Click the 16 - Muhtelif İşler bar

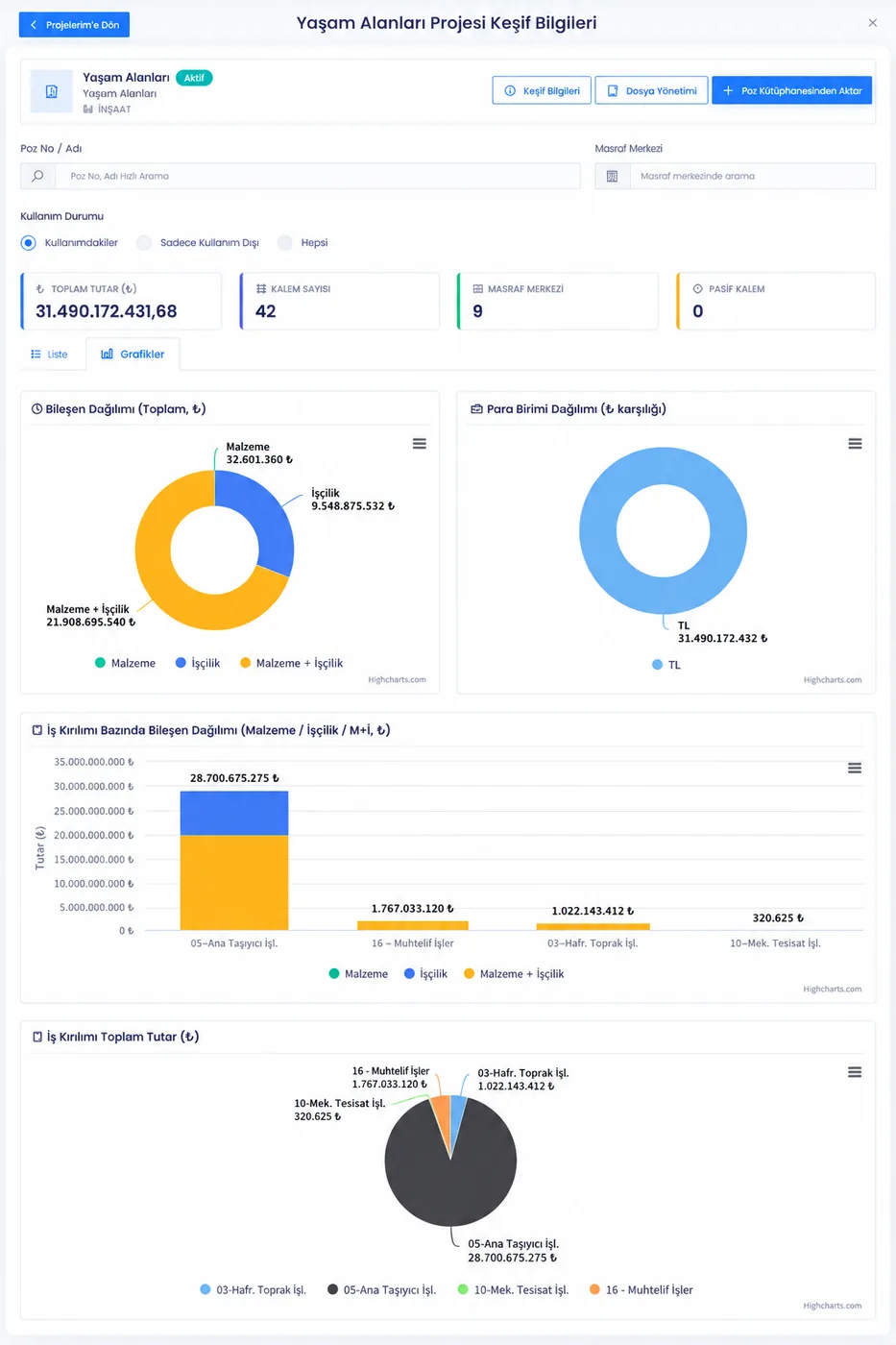point(413,925)
